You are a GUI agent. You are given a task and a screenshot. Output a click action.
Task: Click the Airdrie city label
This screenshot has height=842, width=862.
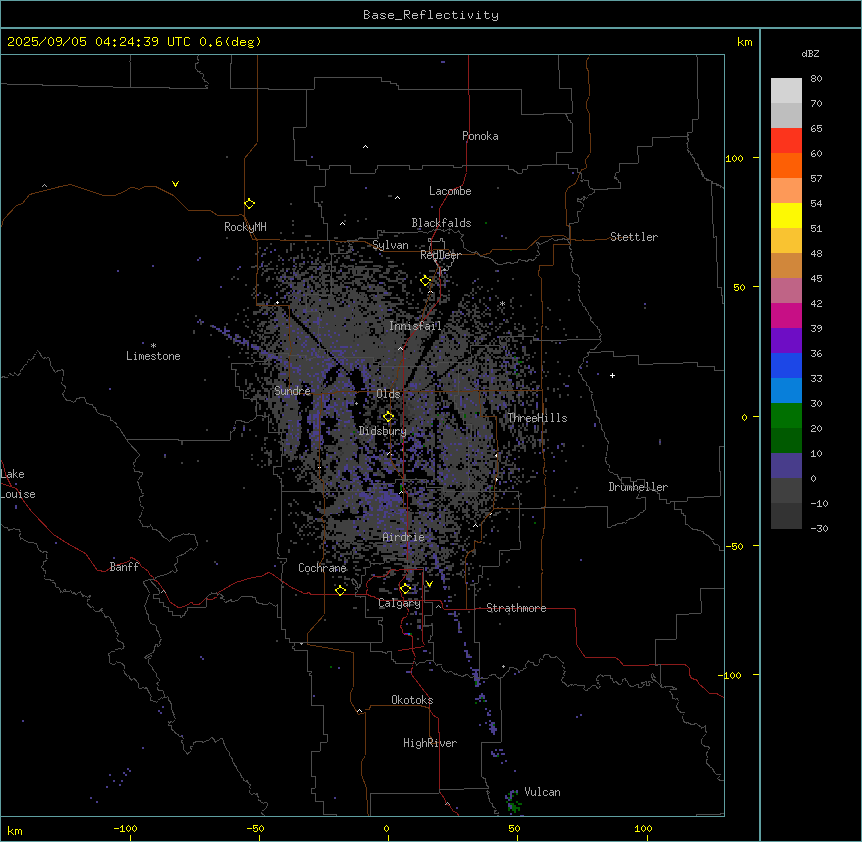403,537
